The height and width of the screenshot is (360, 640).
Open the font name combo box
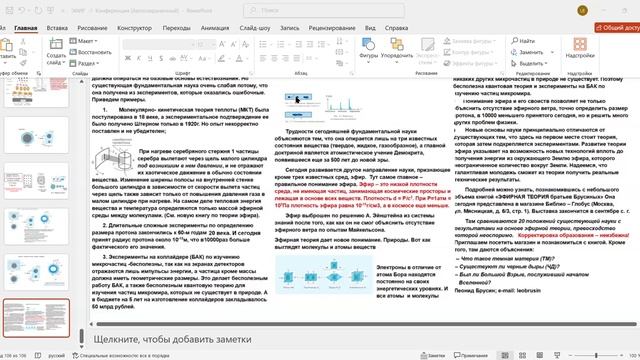158,44
